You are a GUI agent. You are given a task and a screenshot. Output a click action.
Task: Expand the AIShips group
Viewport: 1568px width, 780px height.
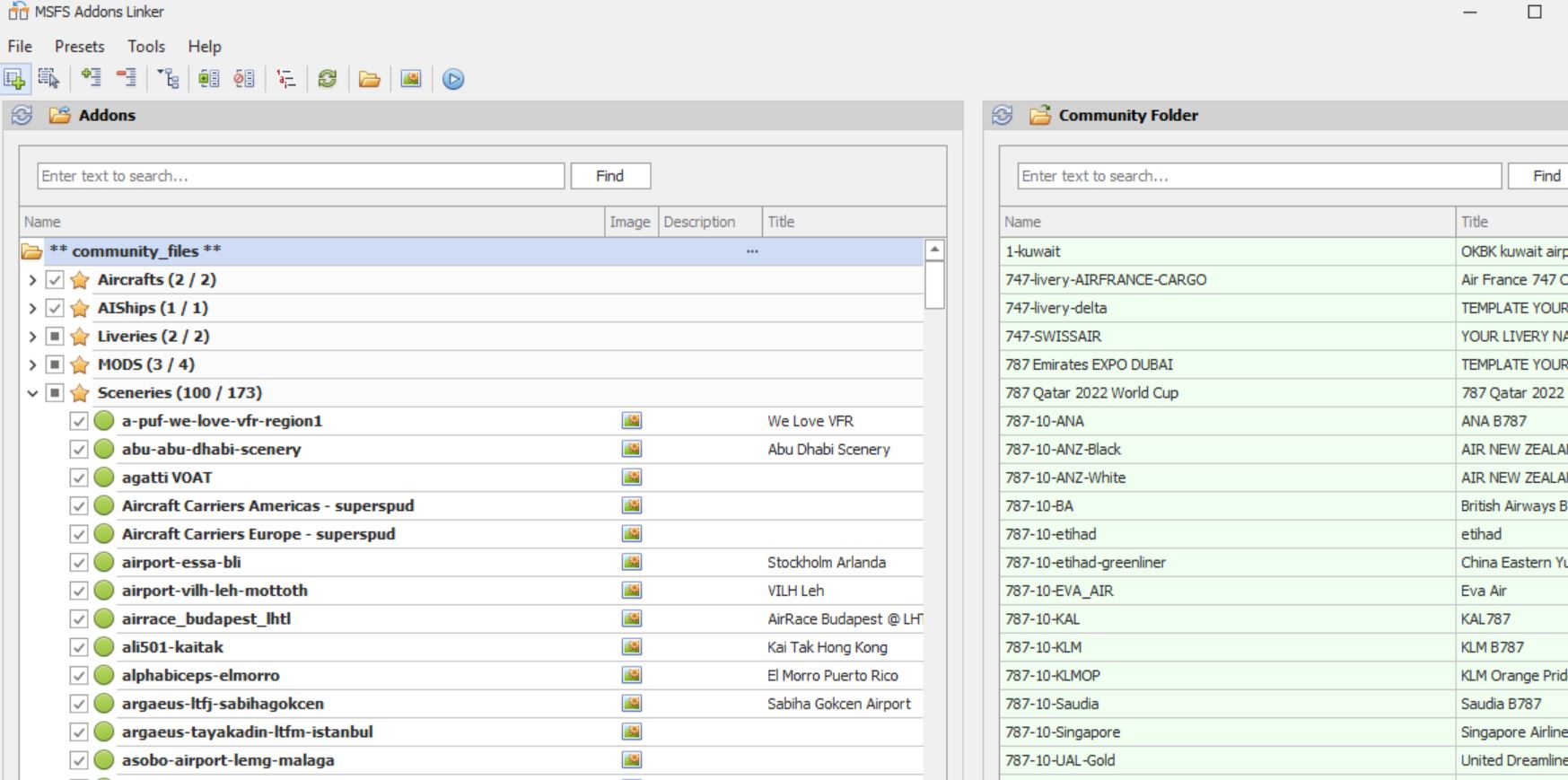32,308
